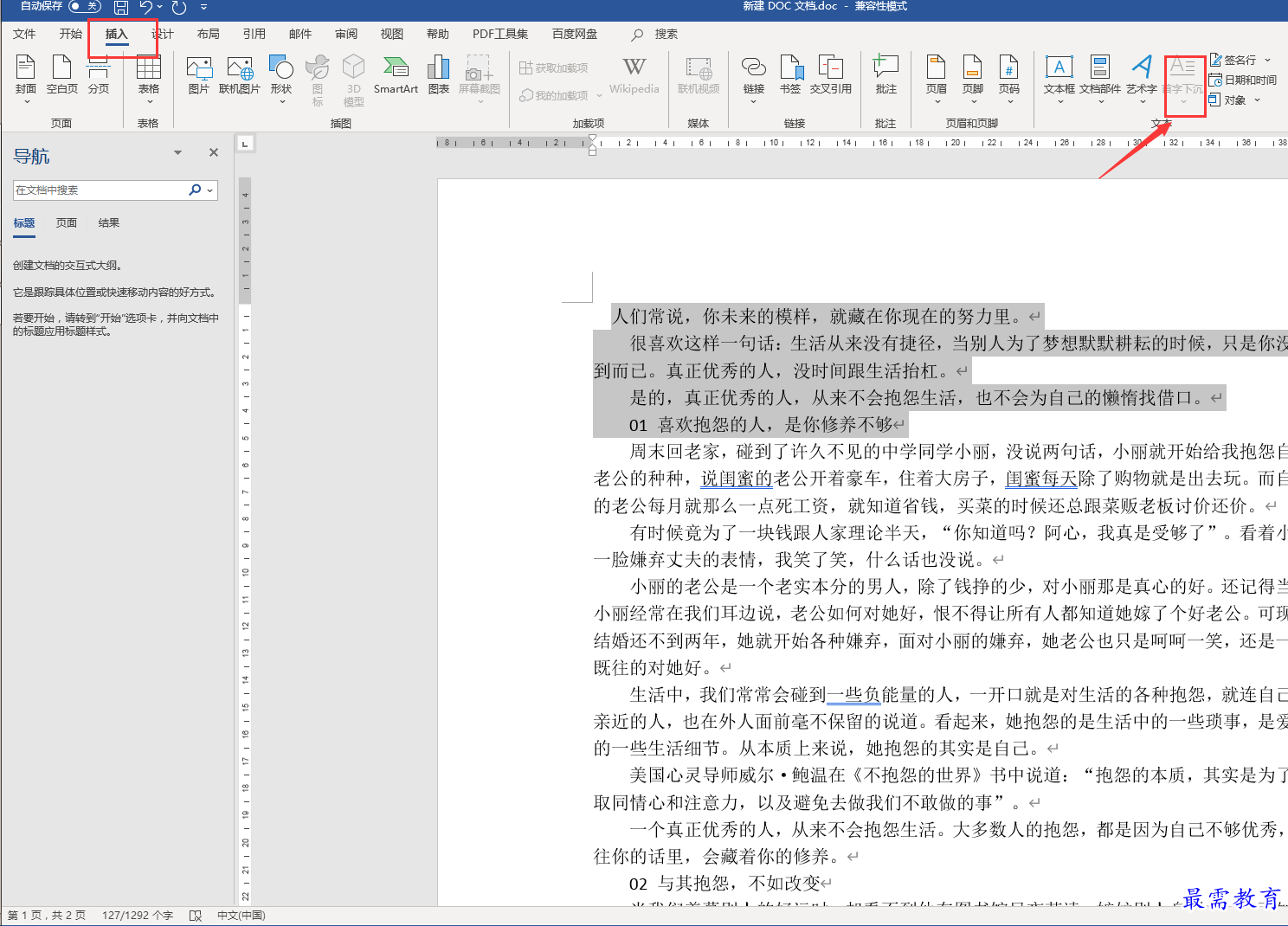The width and height of the screenshot is (1288, 926).
Task: Open the Help (帮助) tab
Action: (x=437, y=34)
